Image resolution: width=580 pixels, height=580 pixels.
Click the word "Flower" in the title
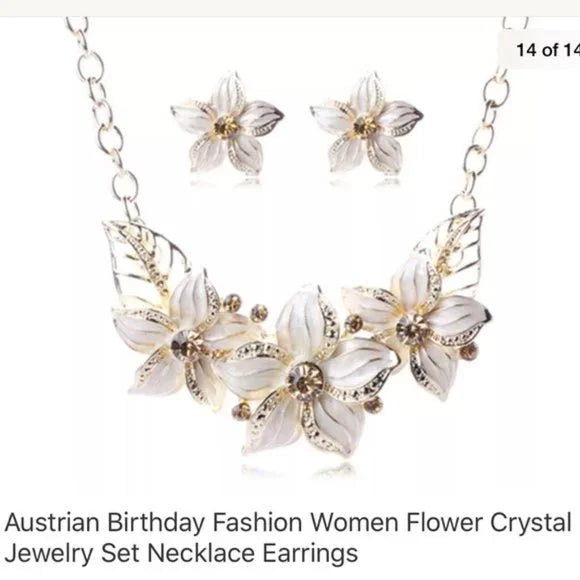point(446,522)
